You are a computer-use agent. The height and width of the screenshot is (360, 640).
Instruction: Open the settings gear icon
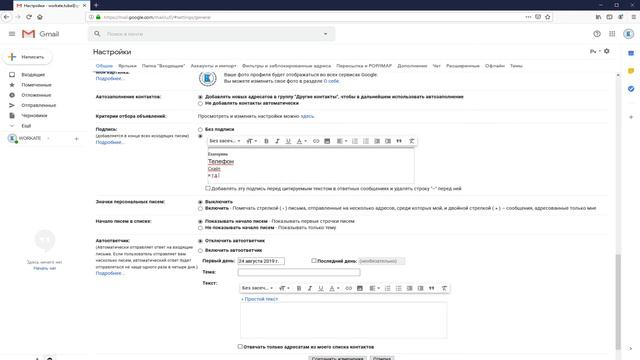click(x=607, y=51)
